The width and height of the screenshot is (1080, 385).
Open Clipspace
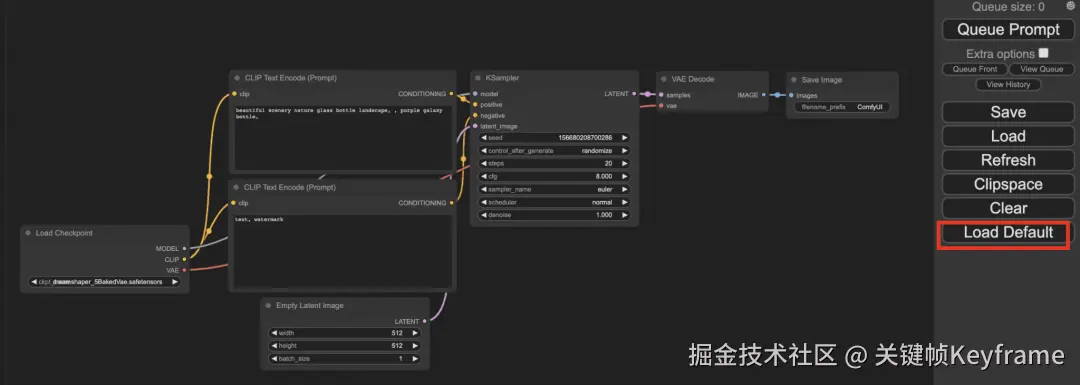1008,185
